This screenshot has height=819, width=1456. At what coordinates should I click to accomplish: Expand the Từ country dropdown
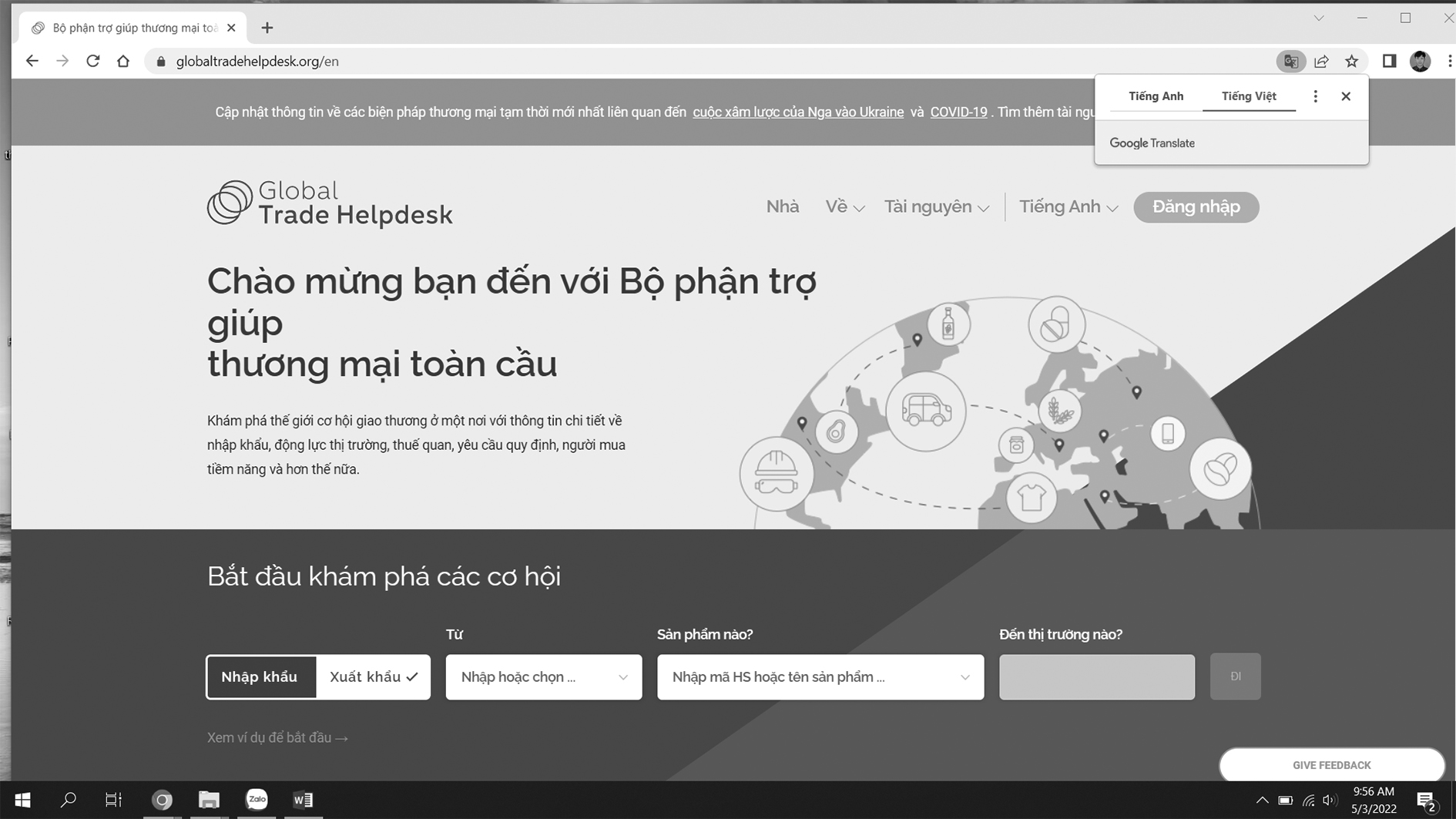click(543, 677)
